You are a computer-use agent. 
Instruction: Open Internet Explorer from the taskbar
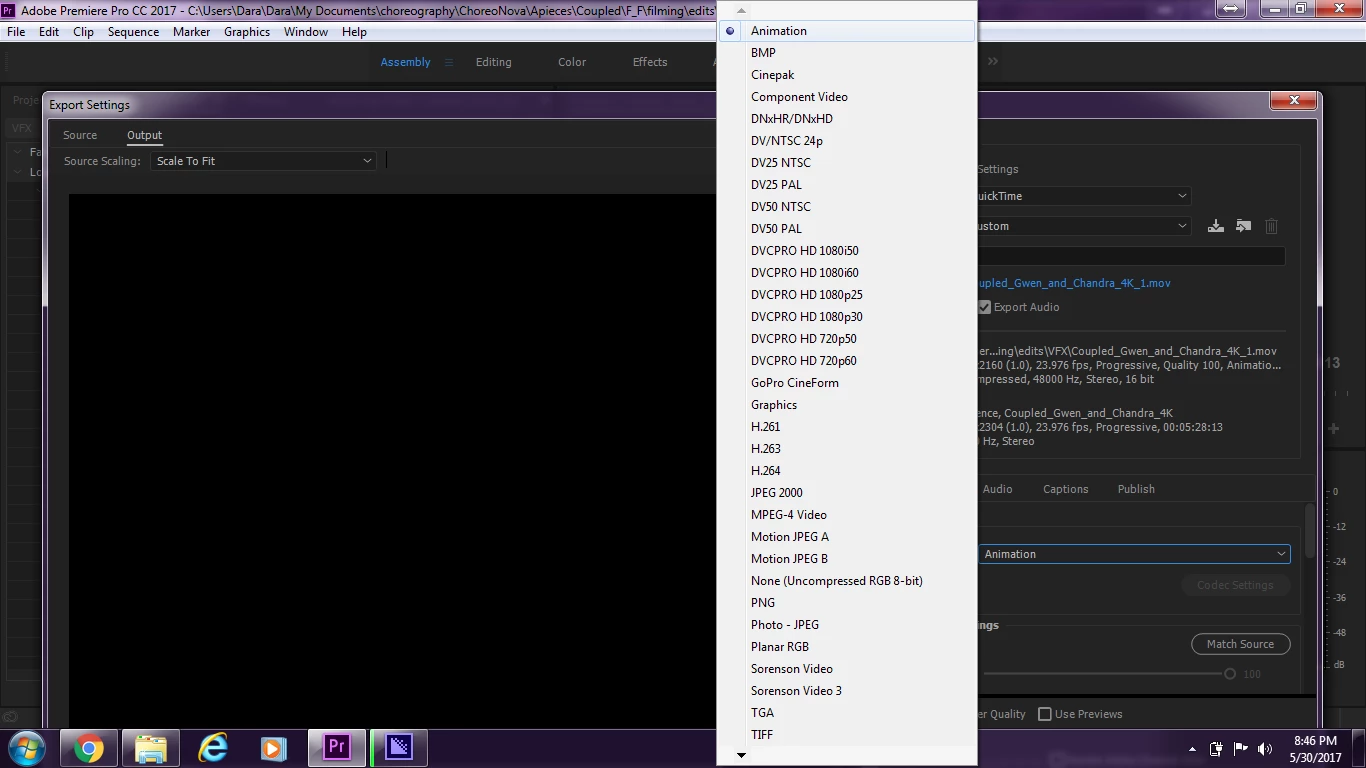pyautogui.click(x=213, y=748)
